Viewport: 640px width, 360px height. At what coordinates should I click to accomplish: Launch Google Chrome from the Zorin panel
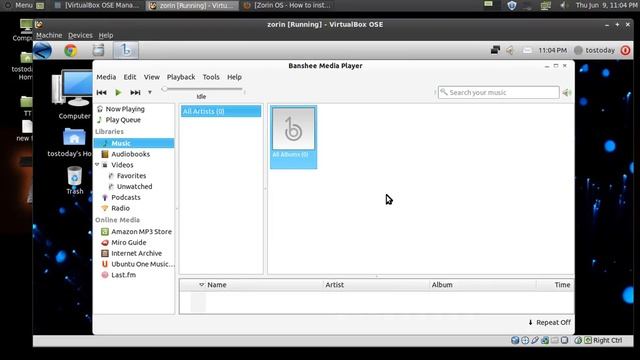point(71,50)
